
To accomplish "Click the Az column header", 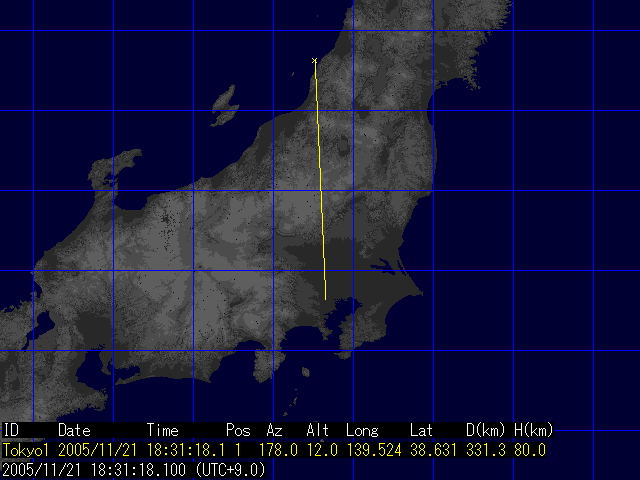I will (x=274, y=430).
